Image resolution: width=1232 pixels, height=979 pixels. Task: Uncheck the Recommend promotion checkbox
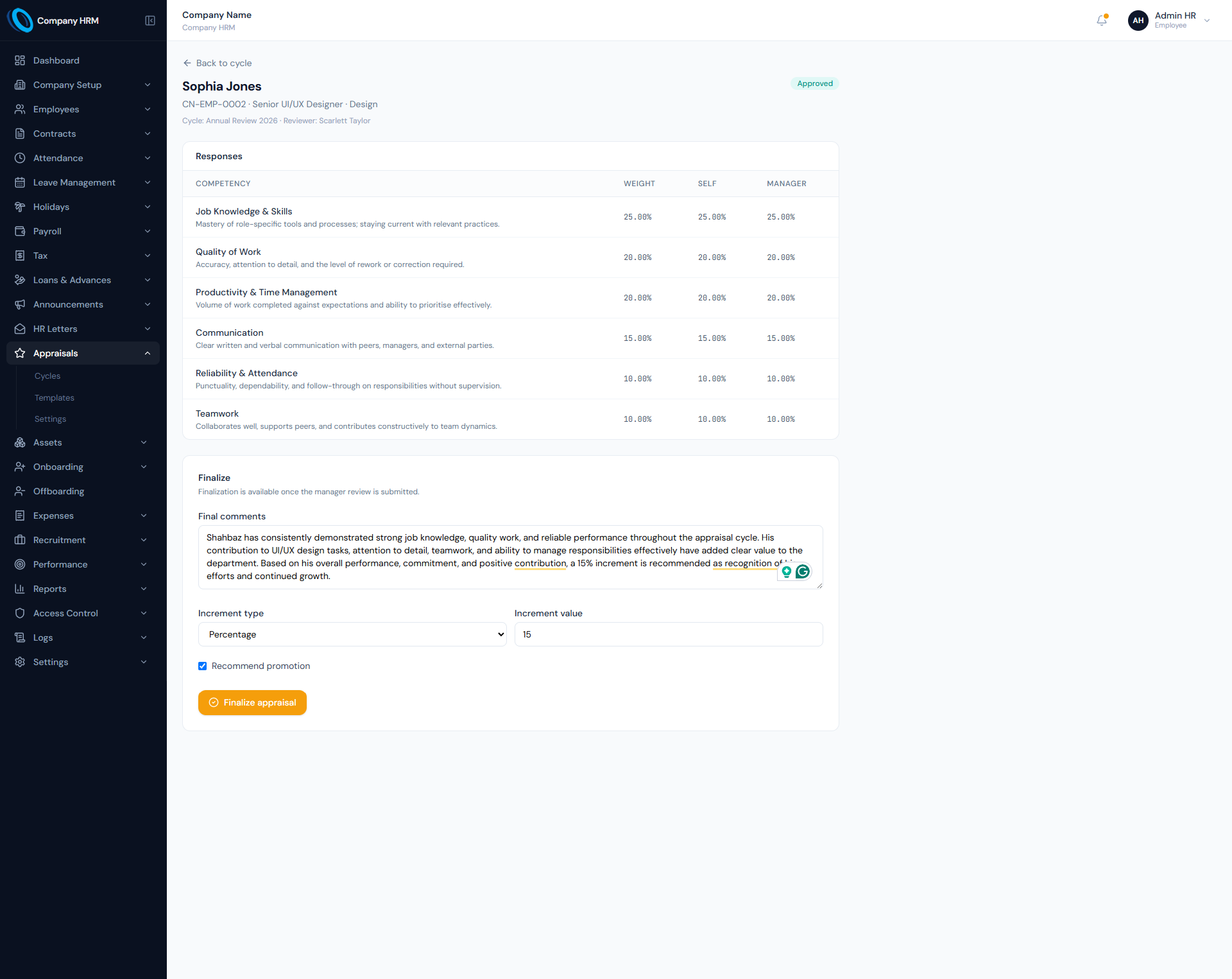(202, 666)
